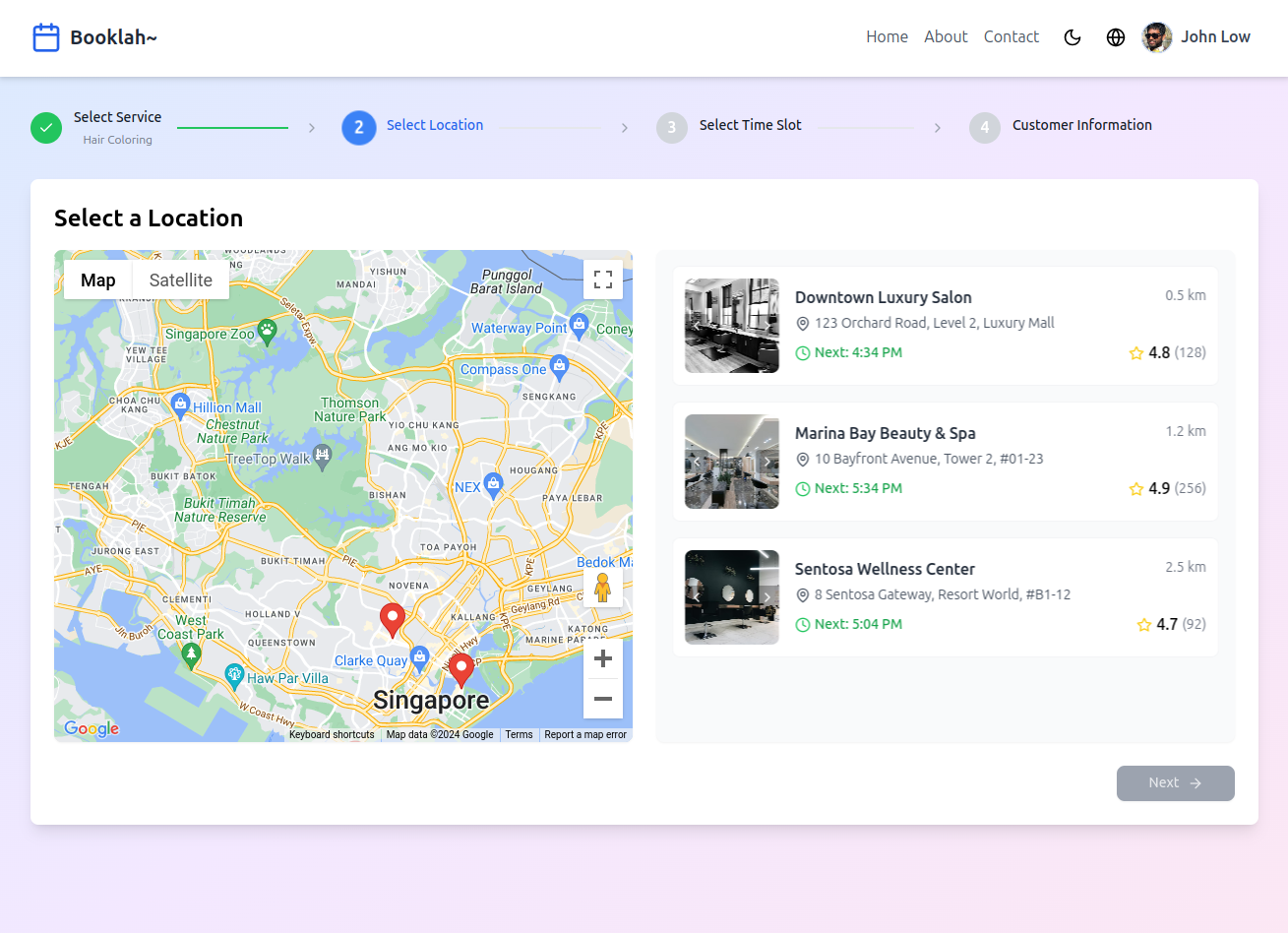Toggle dark mode moon icon
1288x933 pixels.
(x=1073, y=37)
